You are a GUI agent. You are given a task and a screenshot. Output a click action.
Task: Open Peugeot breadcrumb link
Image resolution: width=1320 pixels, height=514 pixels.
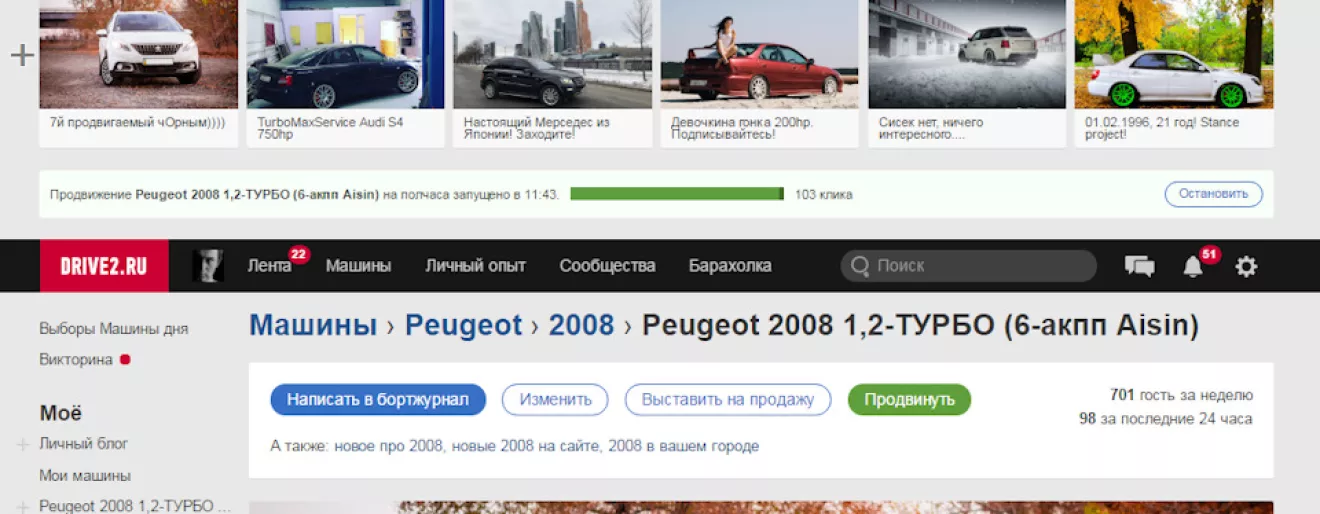(464, 325)
